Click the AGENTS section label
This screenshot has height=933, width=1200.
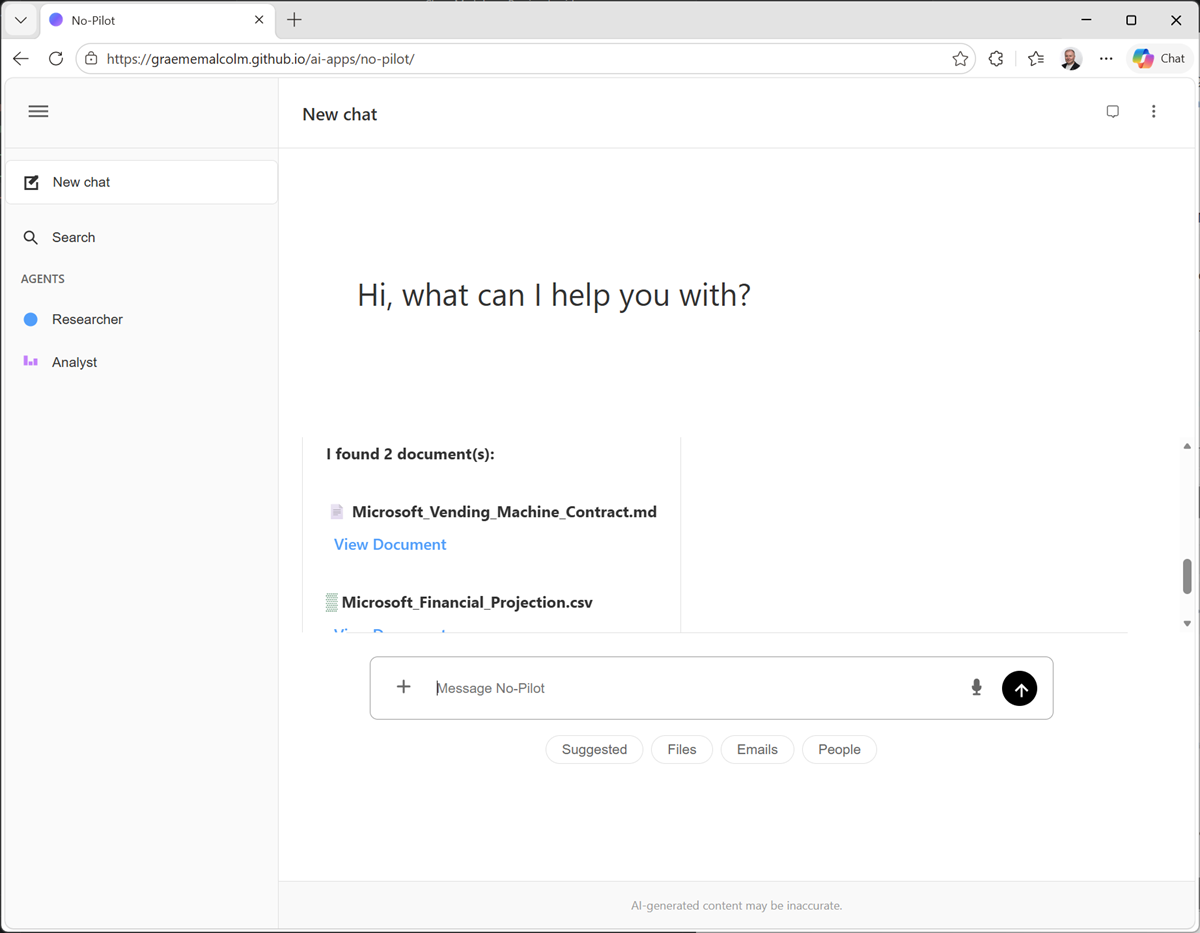point(43,279)
